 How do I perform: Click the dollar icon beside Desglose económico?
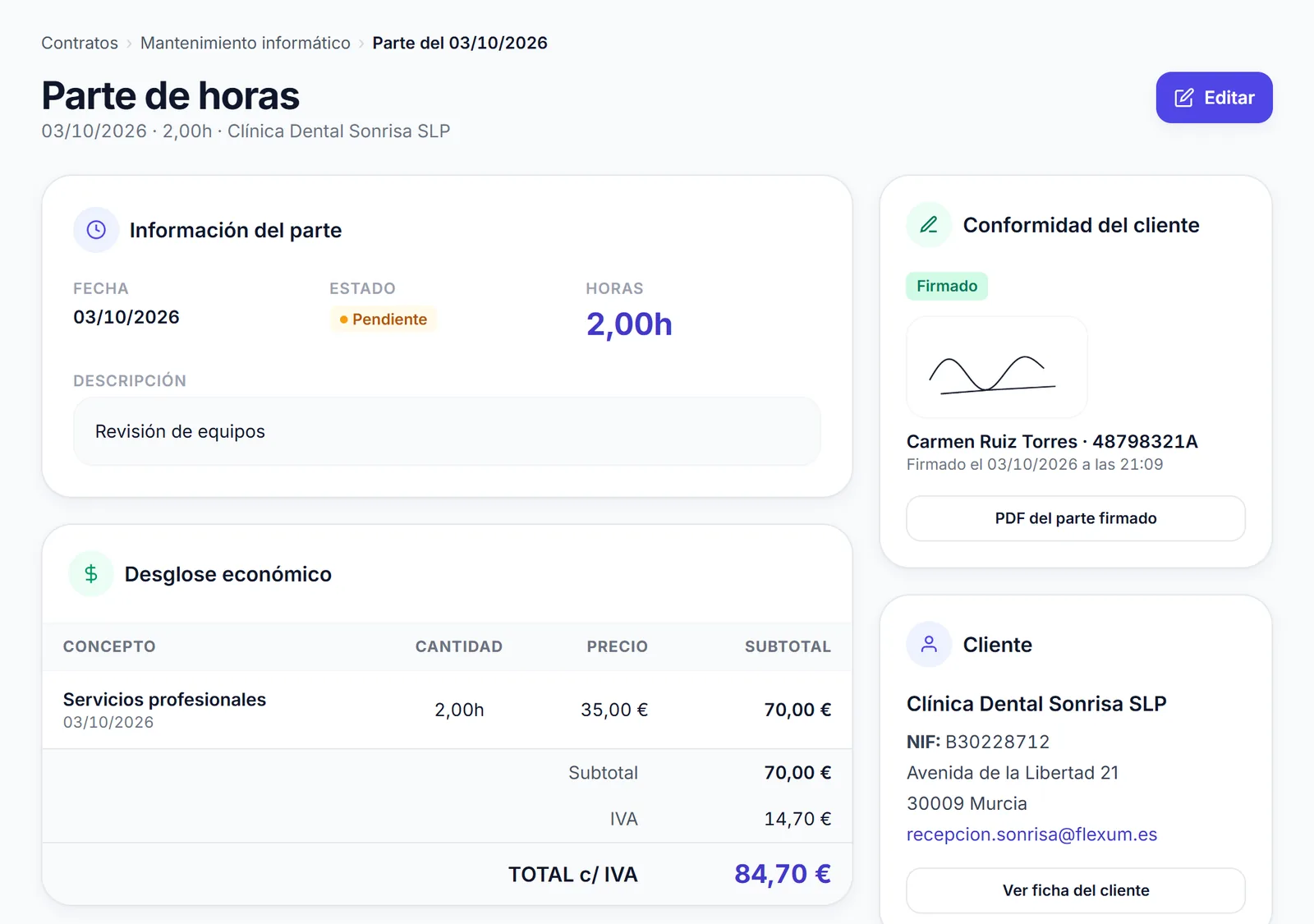click(91, 573)
